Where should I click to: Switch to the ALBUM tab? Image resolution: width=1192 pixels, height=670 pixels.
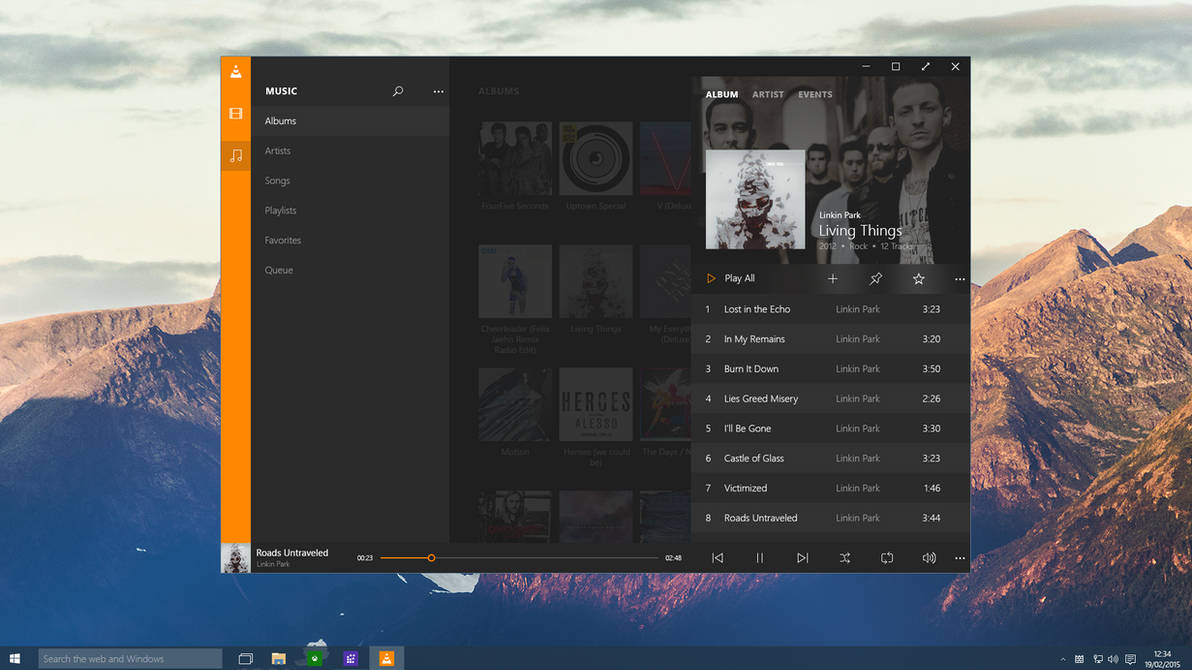pyautogui.click(x=721, y=94)
